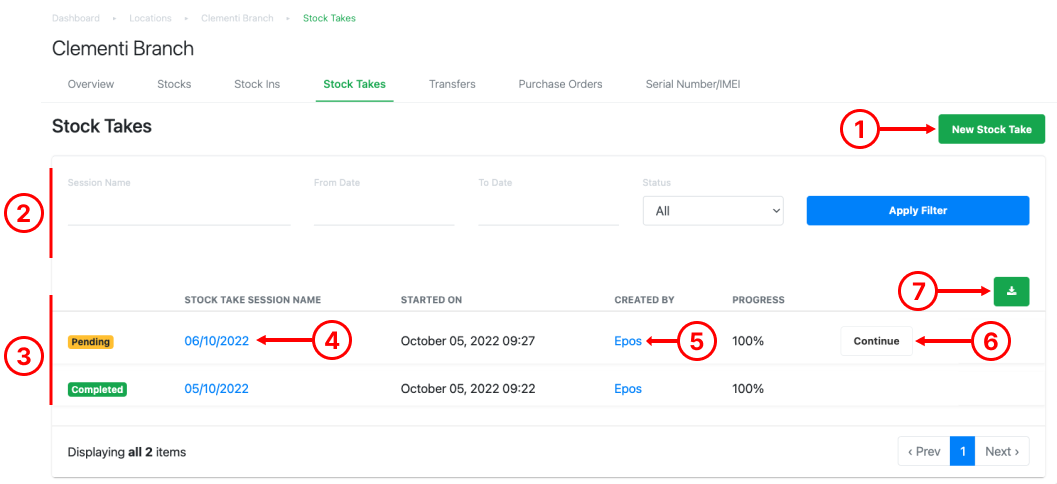
Task: Click the To Date field
Action: (549, 211)
